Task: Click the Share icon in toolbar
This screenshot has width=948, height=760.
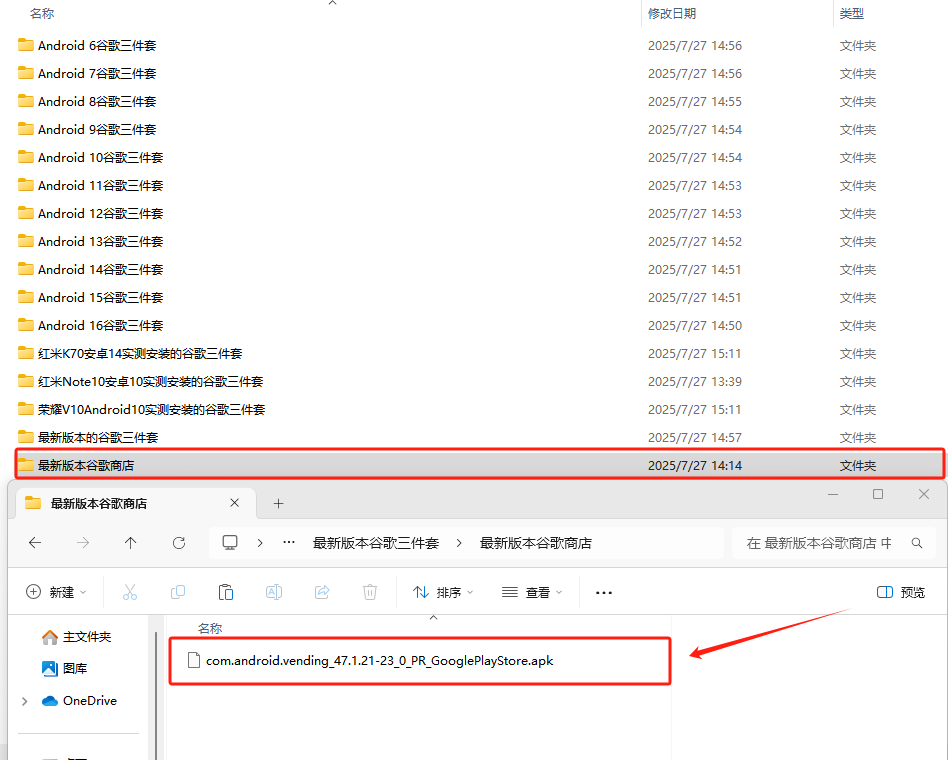Action: [322, 592]
